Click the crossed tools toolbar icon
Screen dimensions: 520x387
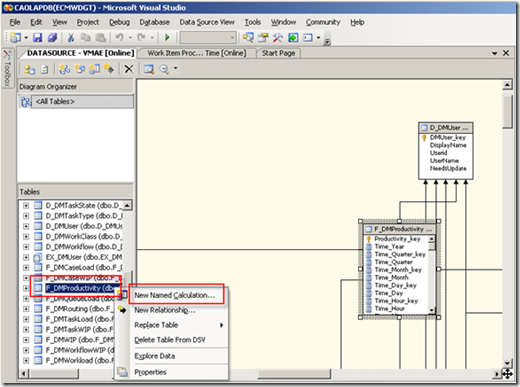coord(278,37)
